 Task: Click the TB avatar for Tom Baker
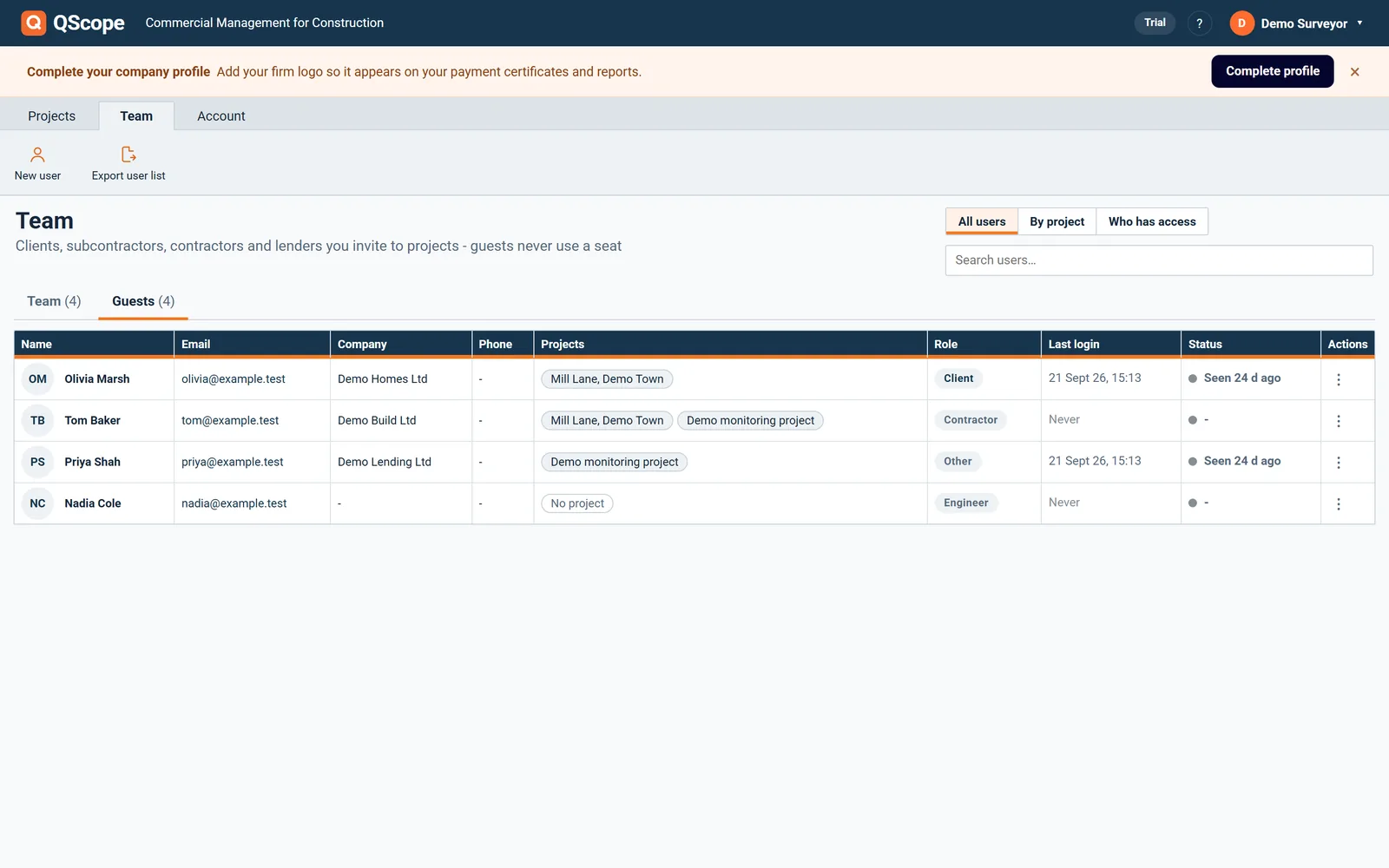[x=37, y=421]
